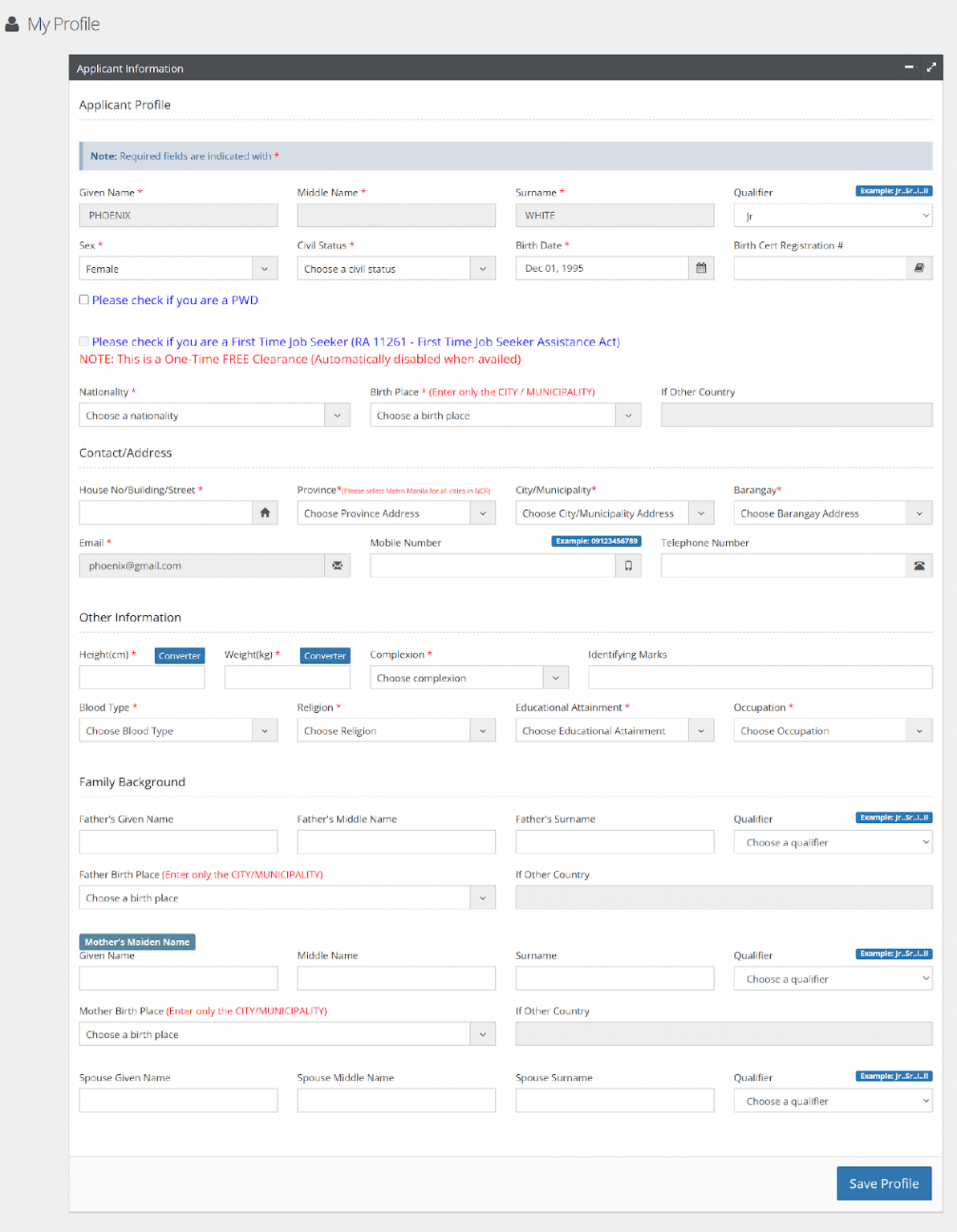Collapse the Applicant Information panel with minus icon

click(909, 68)
